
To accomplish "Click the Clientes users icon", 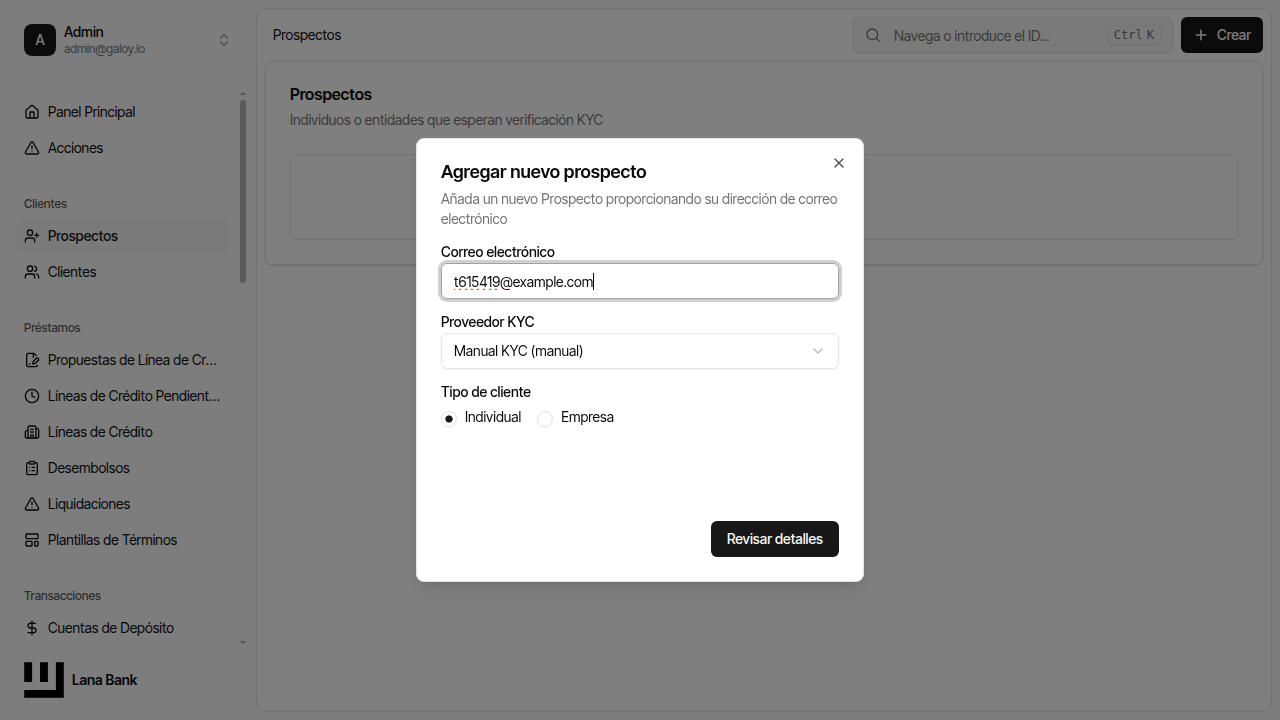I will 32,272.
